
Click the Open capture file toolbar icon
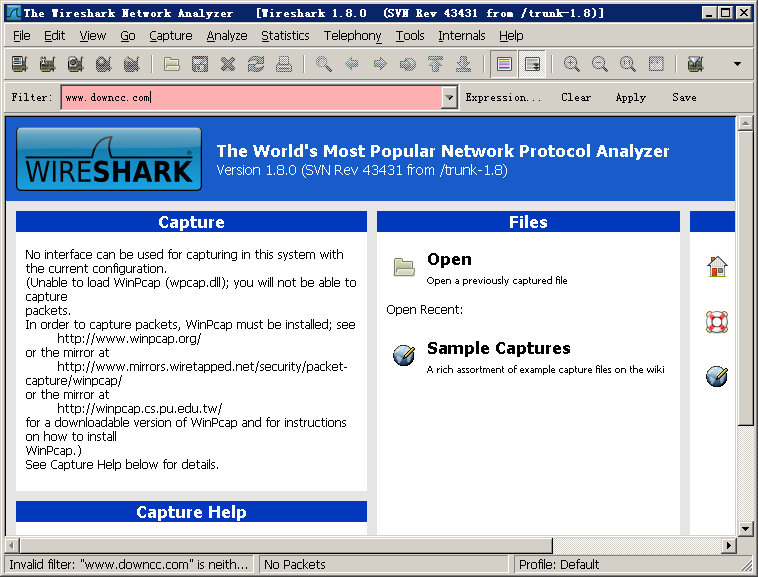click(x=172, y=64)
